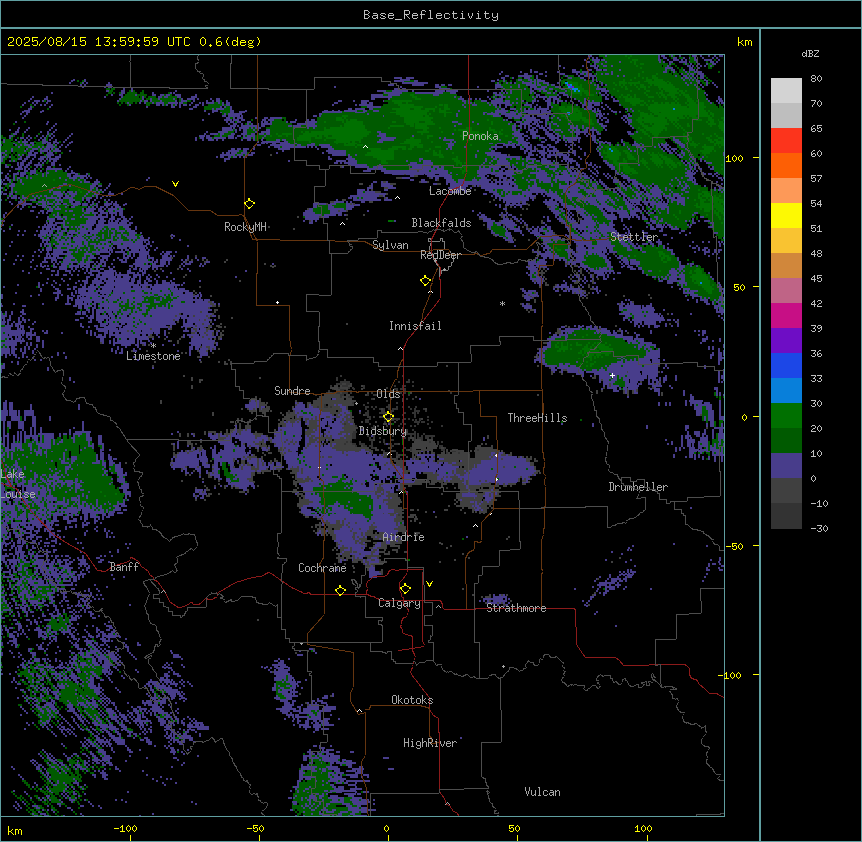Select the Lacombe city label
This screenshot has width=862, height=842.
click(450, 191)
